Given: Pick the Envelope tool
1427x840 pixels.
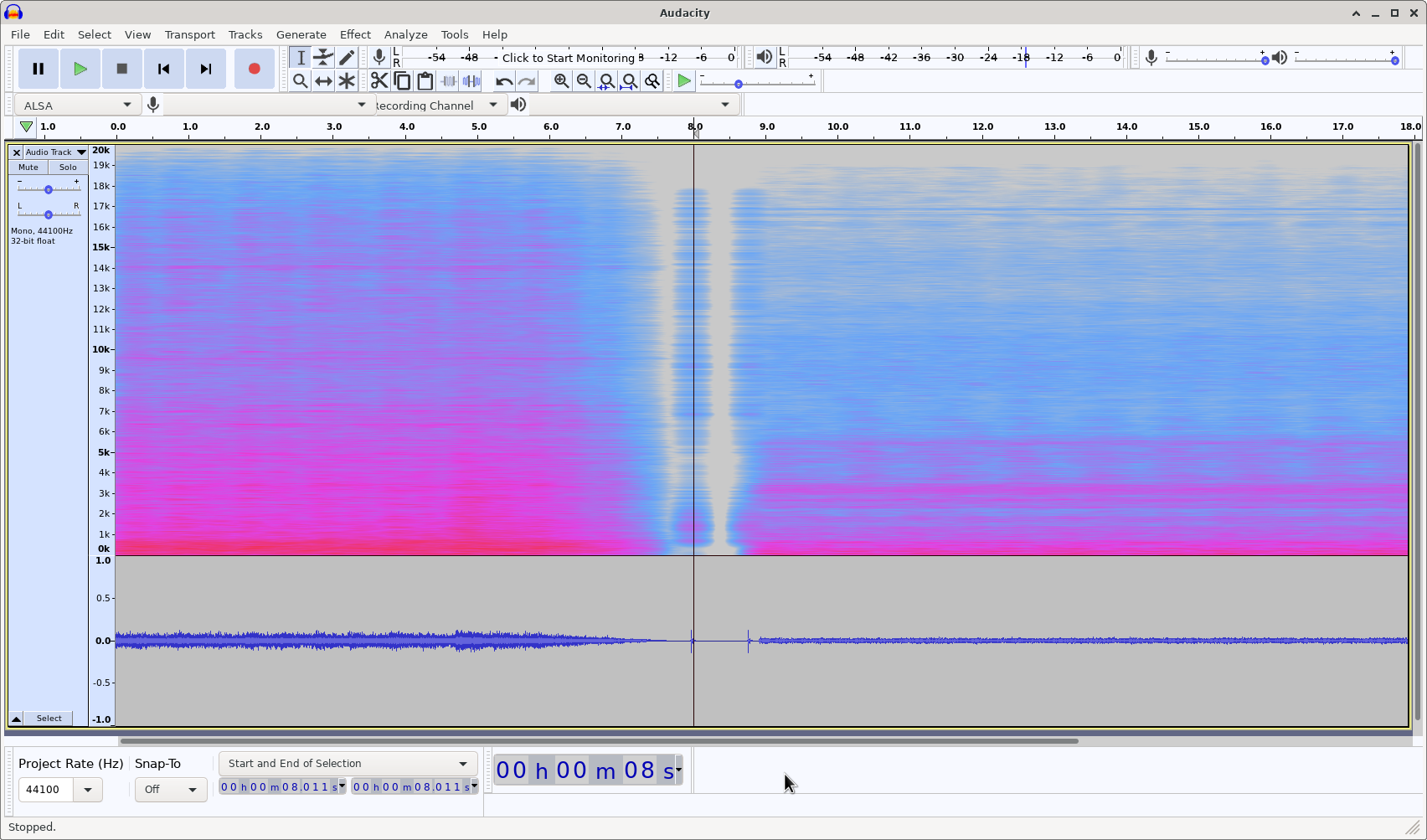Looking at the screenshot, I should tap(323, 58).
